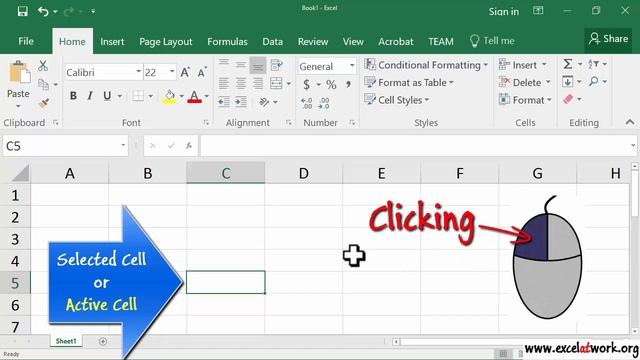The image size is (640, 360).
Task: Increase font size with large A icon
Action: (x=185, y=72)
